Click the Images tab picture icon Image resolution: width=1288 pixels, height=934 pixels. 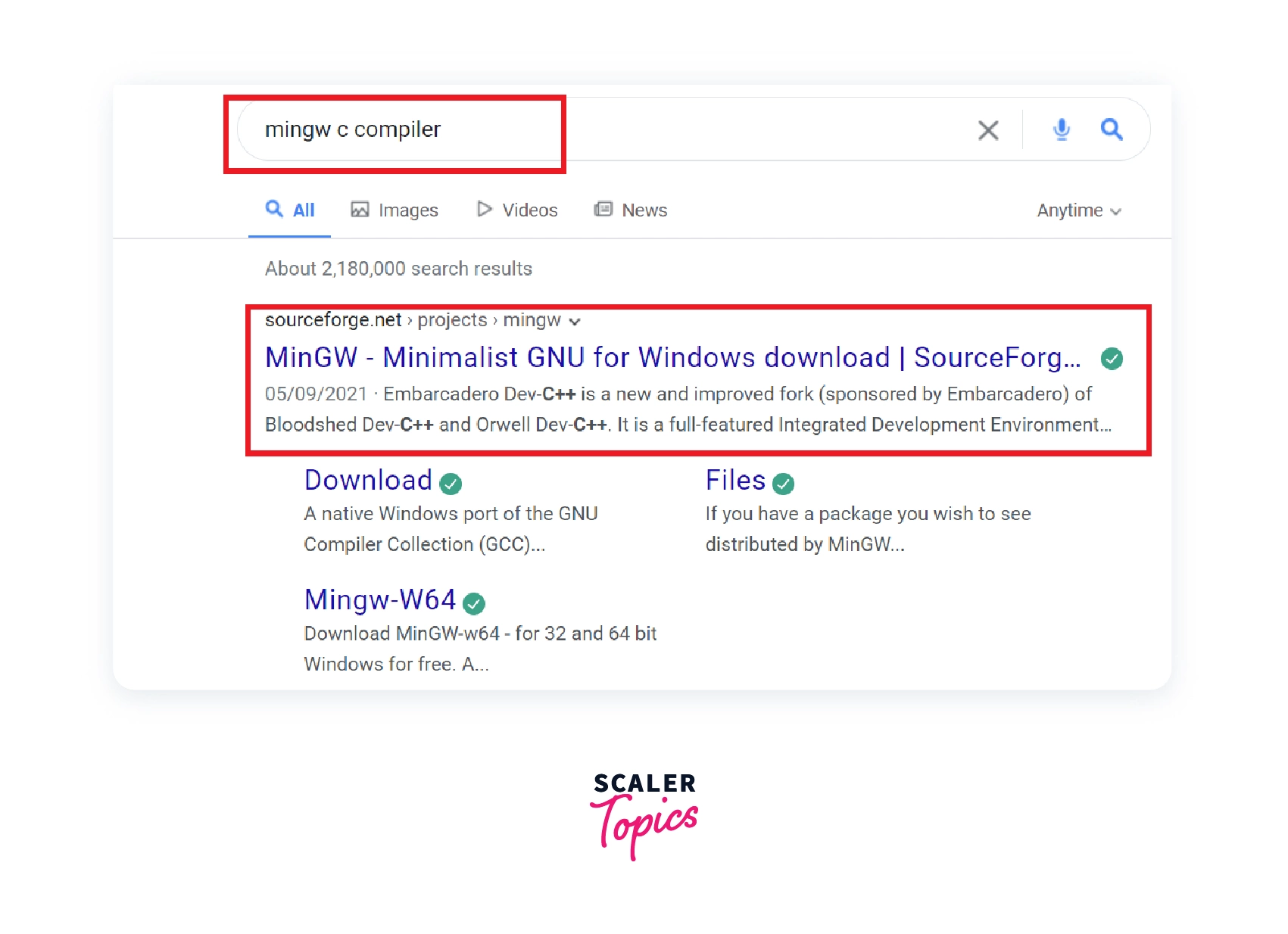(360, 210)
